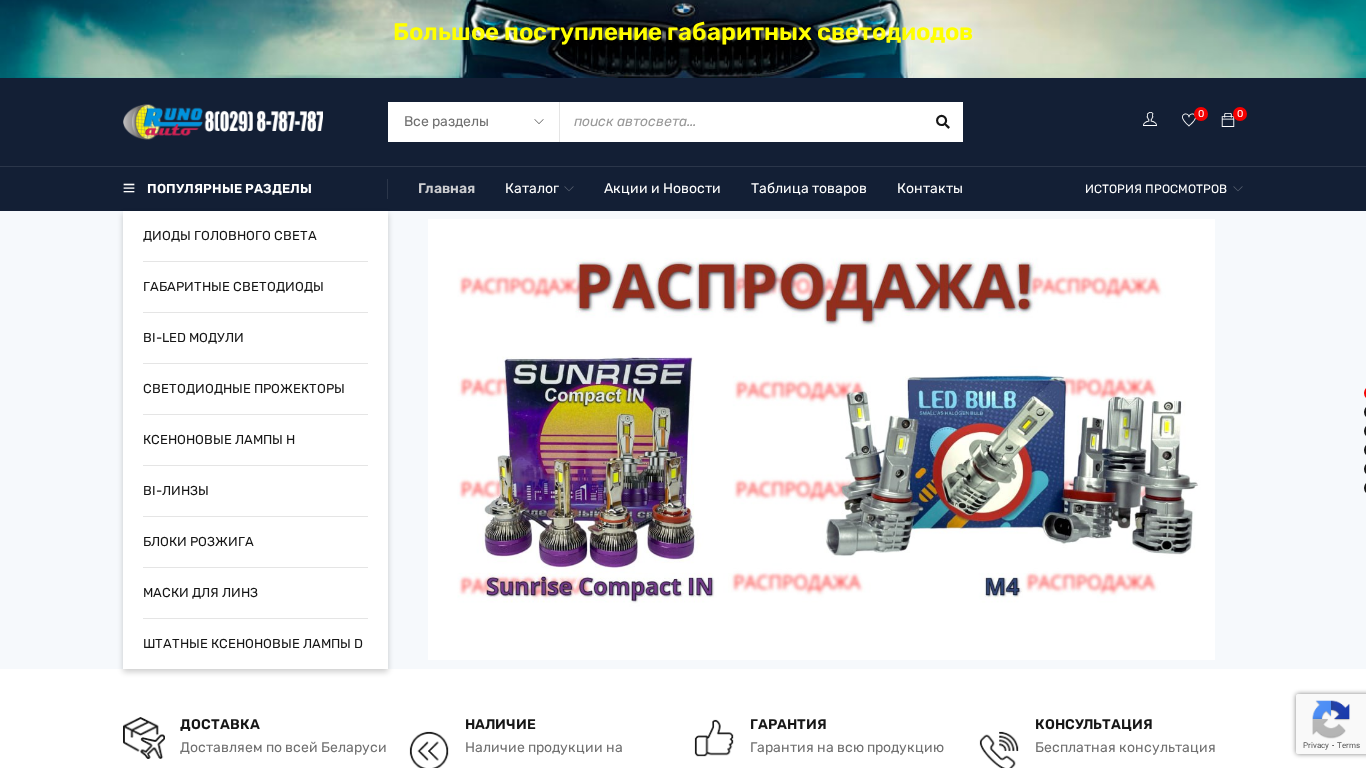Expand the Каталог menu chevron

click(x=569, y=189)
